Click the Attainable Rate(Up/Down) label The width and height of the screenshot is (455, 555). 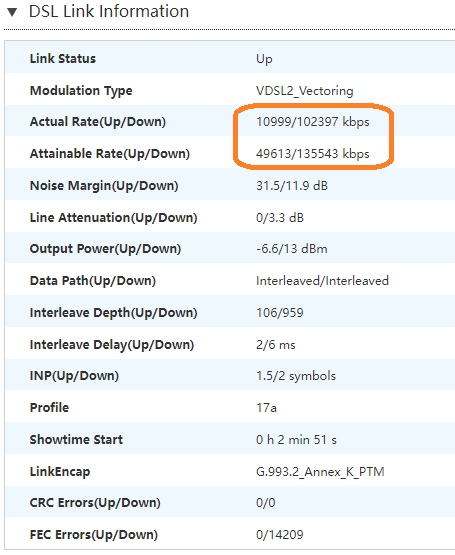[110, 154]
